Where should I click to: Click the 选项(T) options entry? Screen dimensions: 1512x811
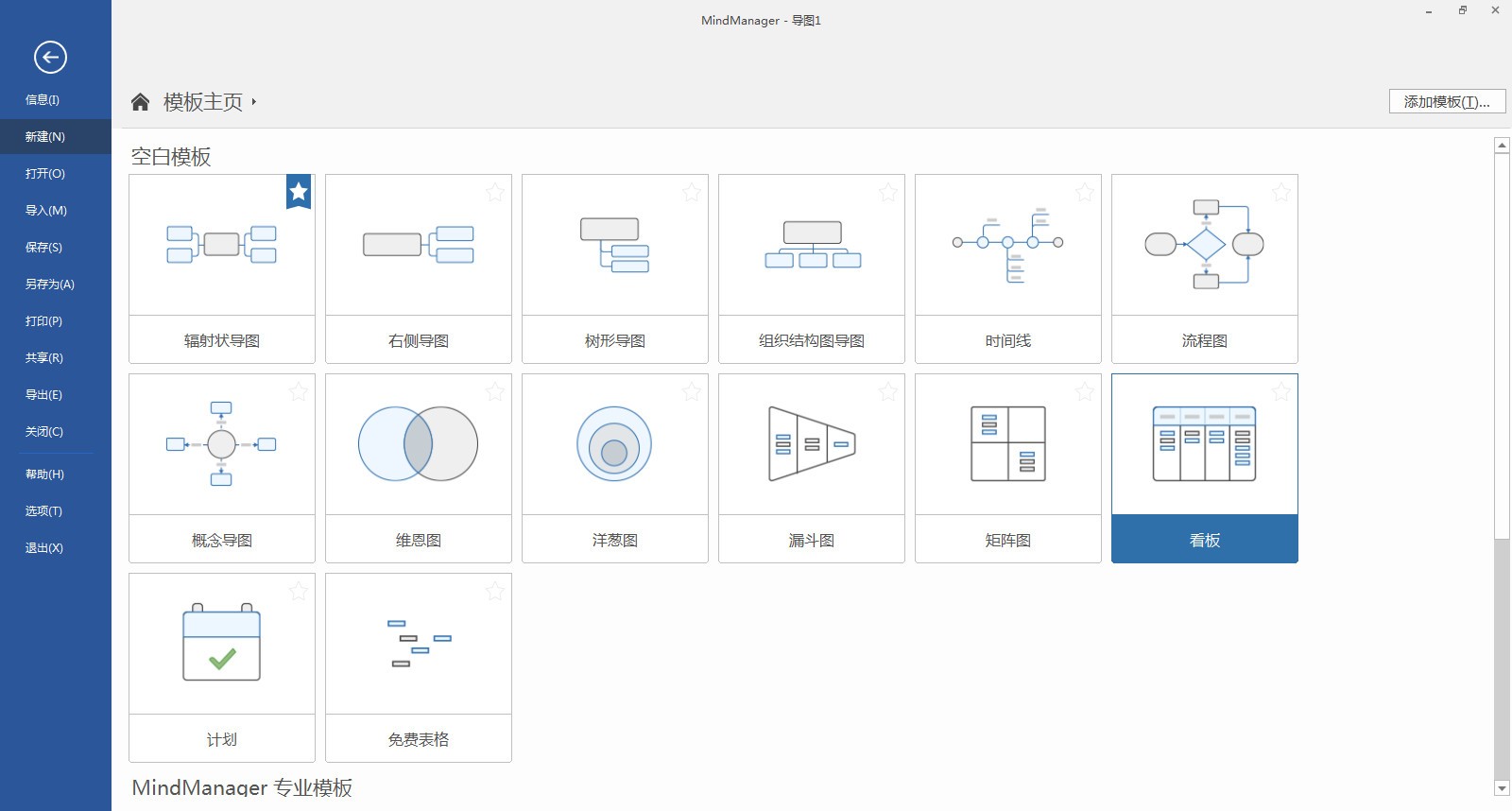(x=43, y=511)
